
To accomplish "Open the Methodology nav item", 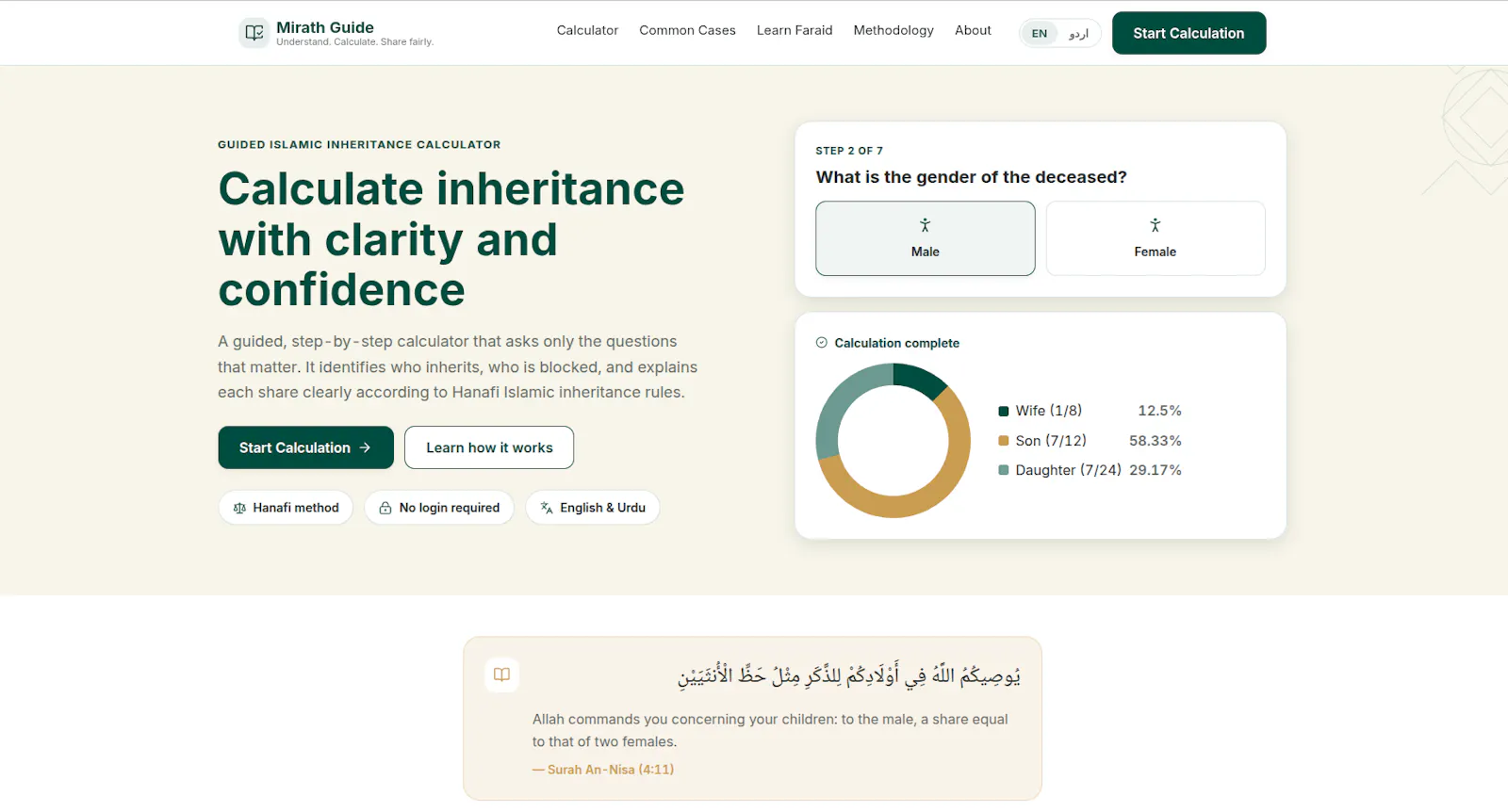I will (x=893, y=30).
